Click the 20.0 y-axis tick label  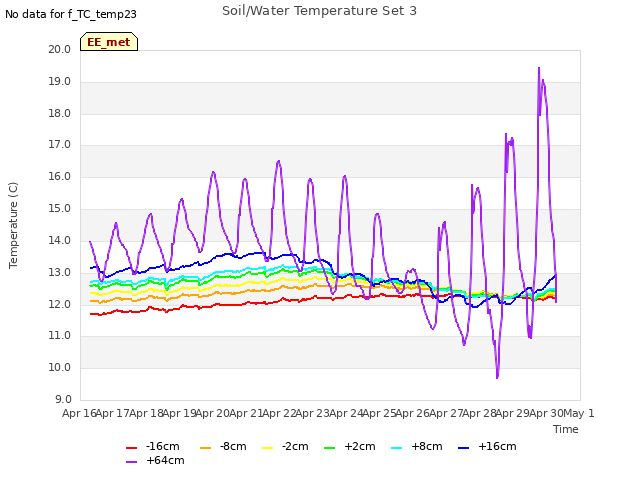[x=60, y=49]
